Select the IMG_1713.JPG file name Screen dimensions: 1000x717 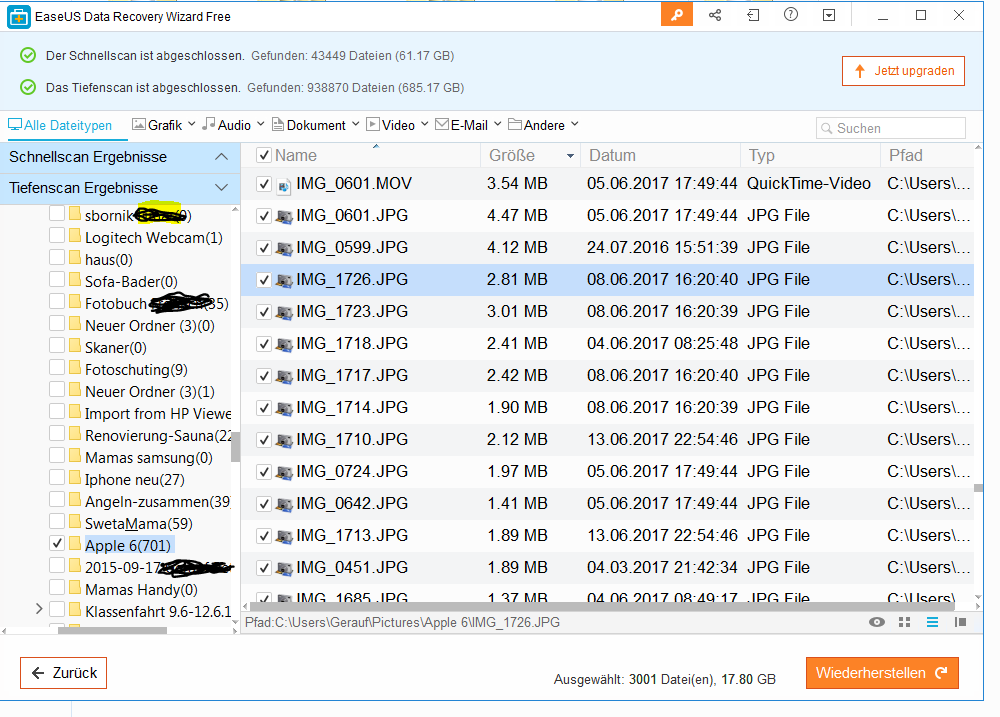pos(352,535)
